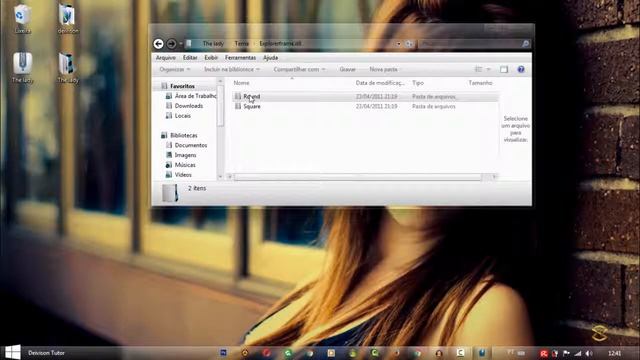
Task: Open the Editar menu
Action: pyautogui.click(x=190, y=58)
